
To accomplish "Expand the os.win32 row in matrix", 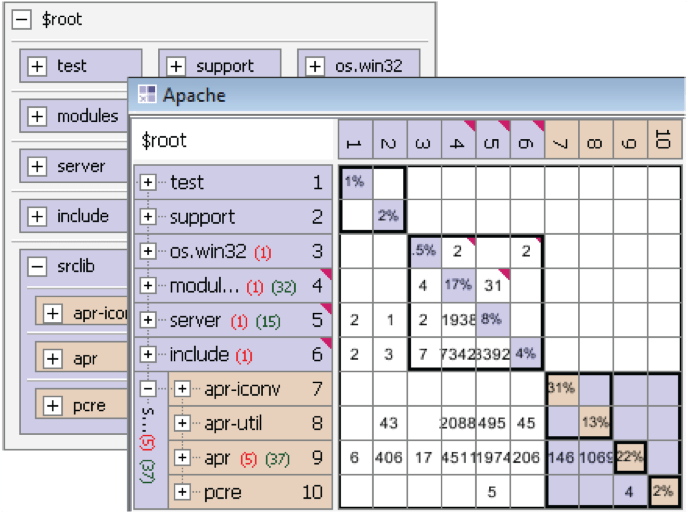I will pyautogui.click(x=148, y=251).
